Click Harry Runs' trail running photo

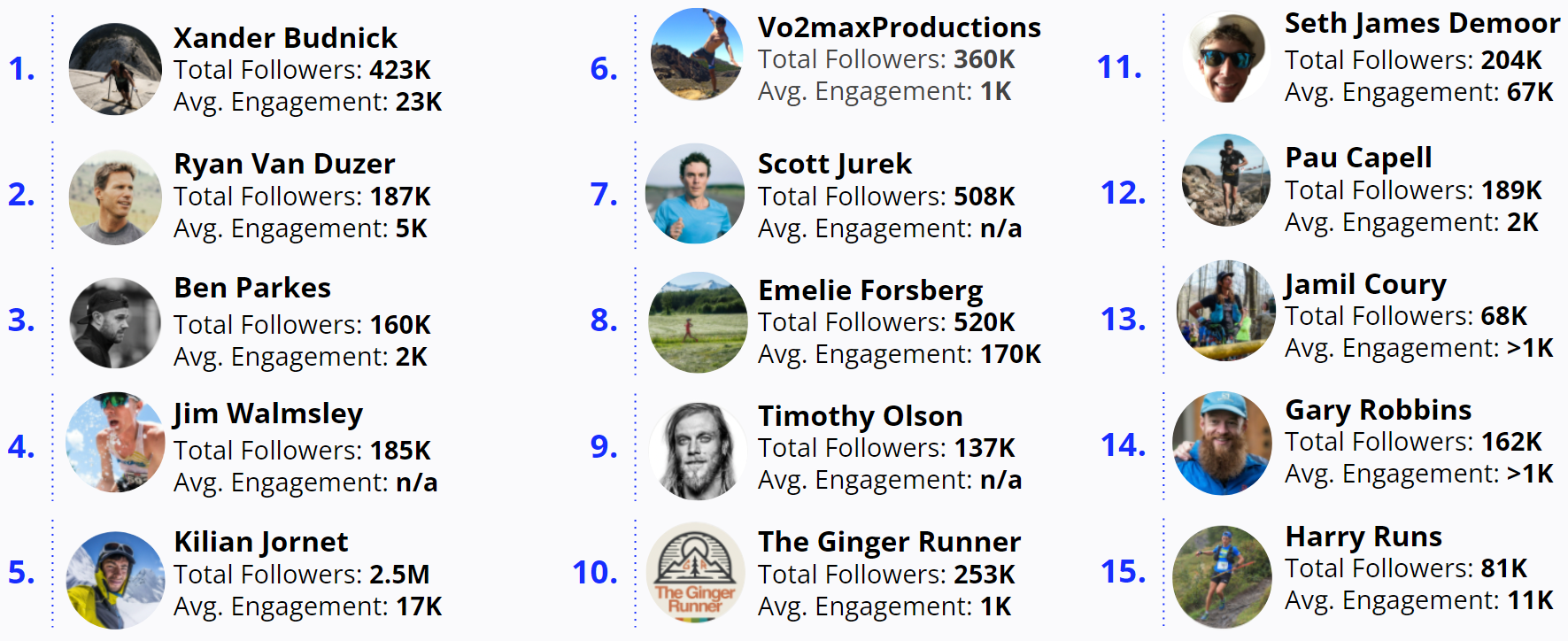(x=1222, y=576)
